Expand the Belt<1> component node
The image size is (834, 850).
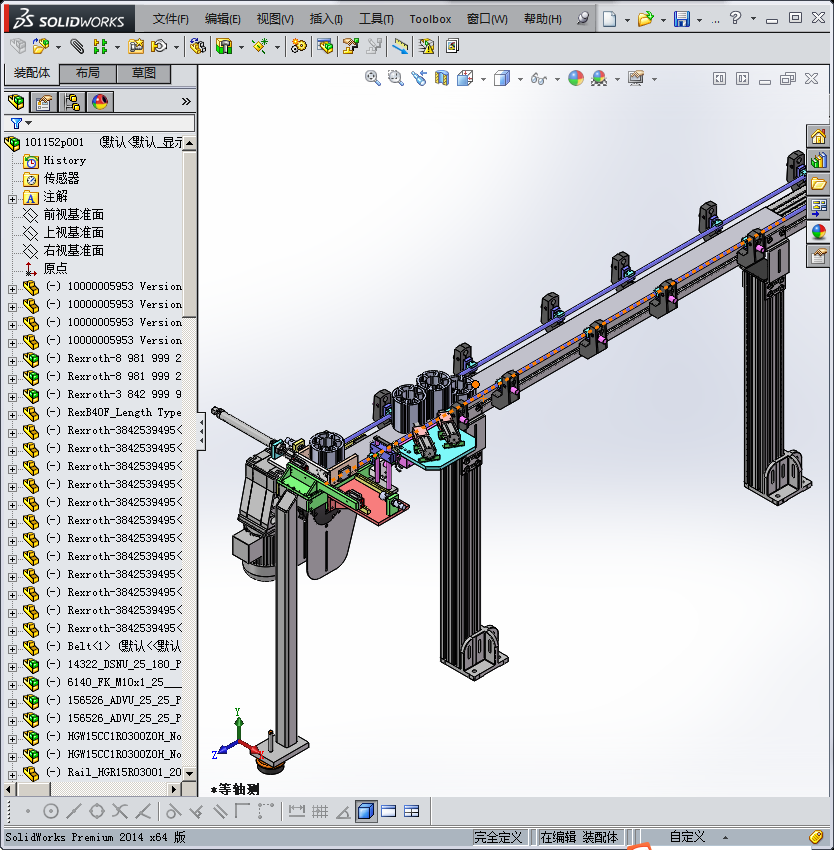pos(12,646)
